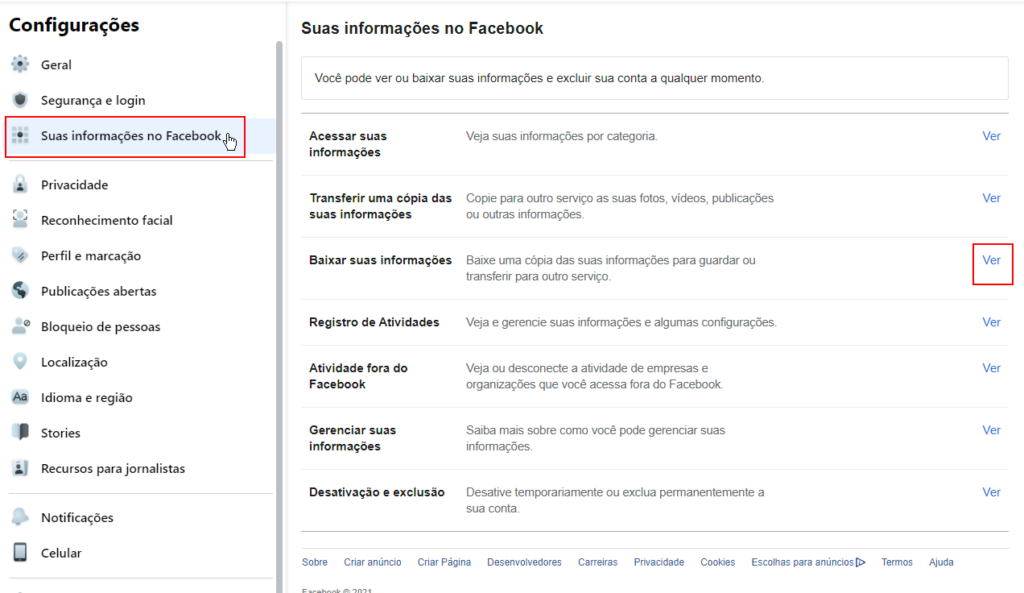Click Ver for Gerenciar suas informações
1024x593 pixels.
tap(991, 430)
